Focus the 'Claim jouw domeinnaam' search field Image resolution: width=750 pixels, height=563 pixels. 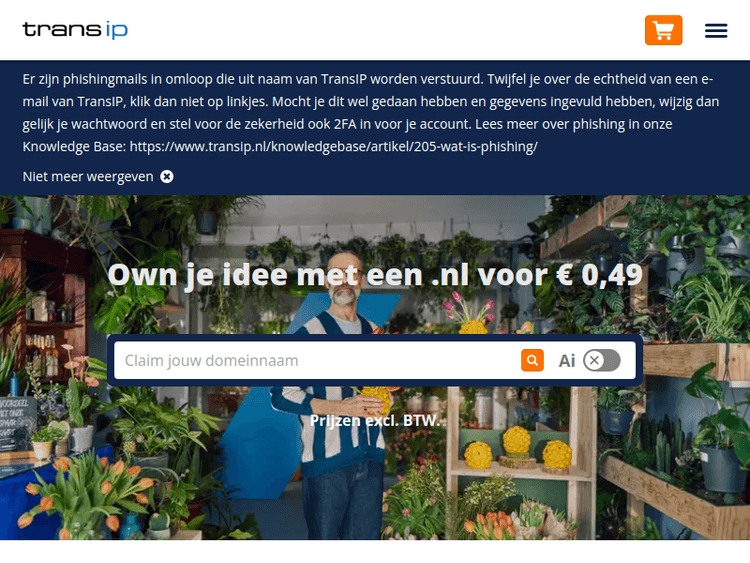point(317,360)
